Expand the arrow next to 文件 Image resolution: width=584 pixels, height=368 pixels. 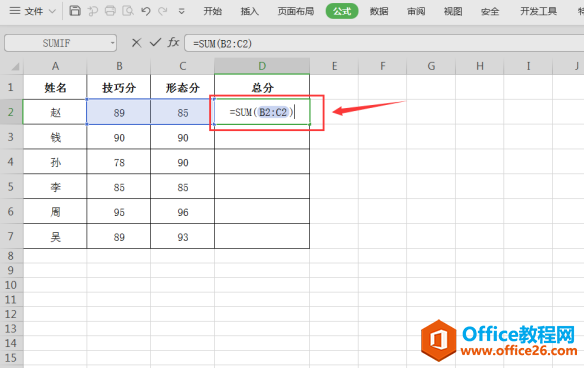pos(53,12)
